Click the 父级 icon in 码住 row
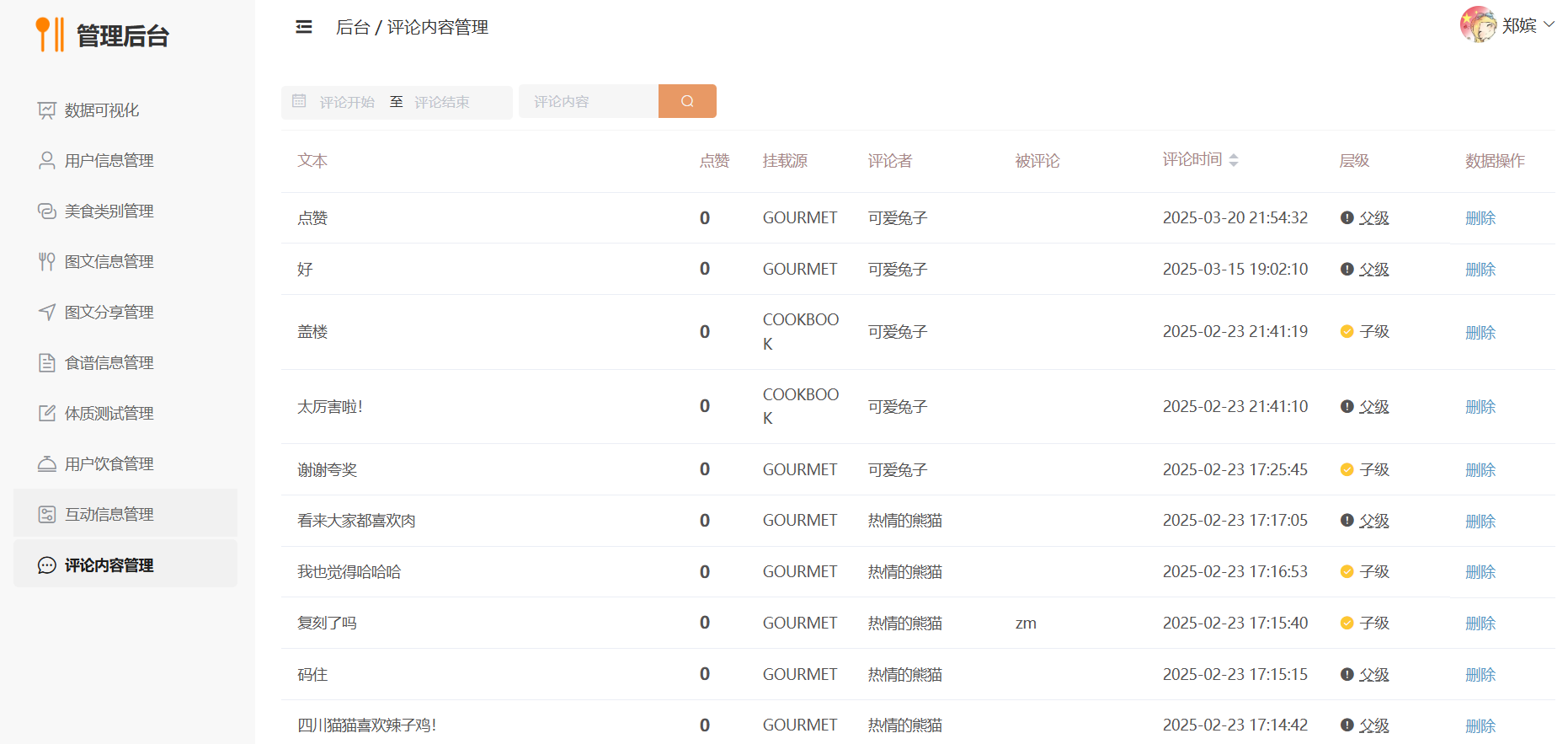 pos(1347,675)
